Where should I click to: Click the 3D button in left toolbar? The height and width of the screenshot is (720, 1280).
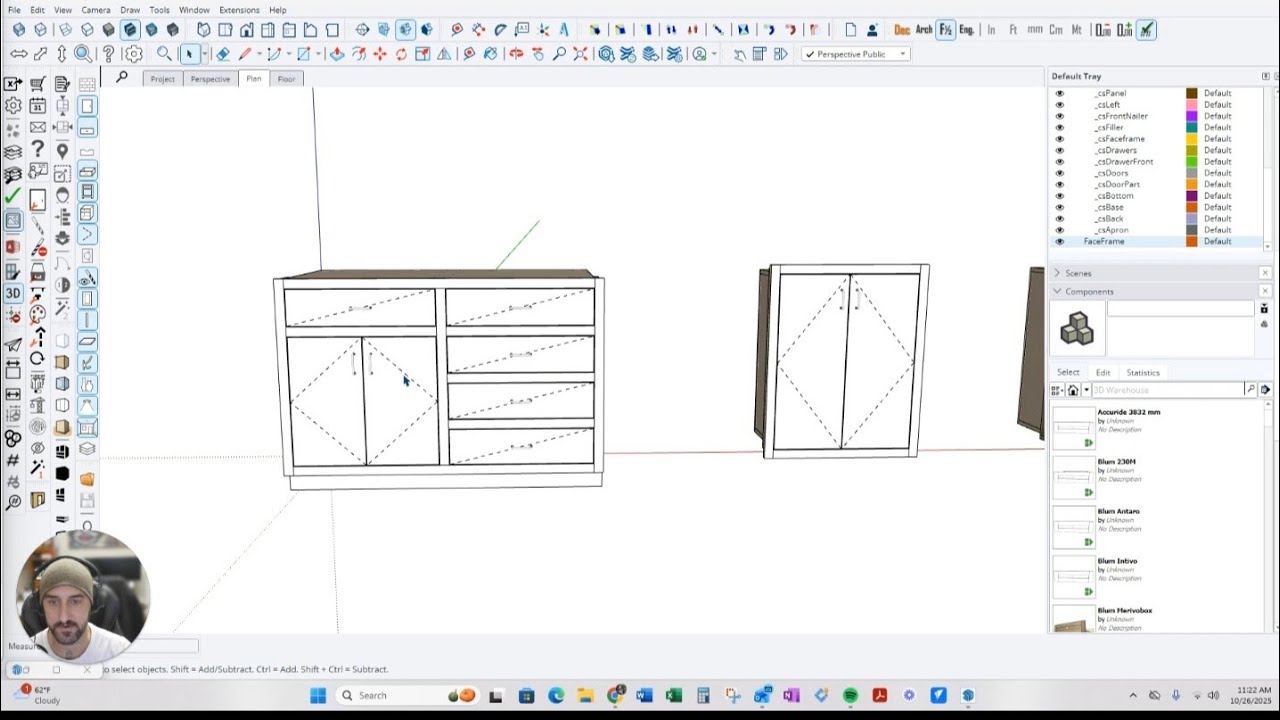coord(13,293)
